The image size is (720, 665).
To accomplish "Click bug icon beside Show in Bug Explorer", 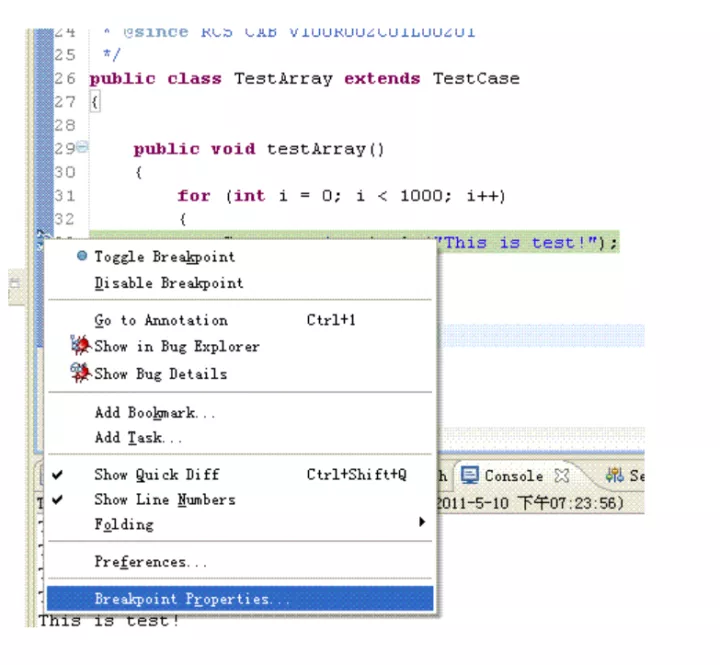I will (81, 345).
